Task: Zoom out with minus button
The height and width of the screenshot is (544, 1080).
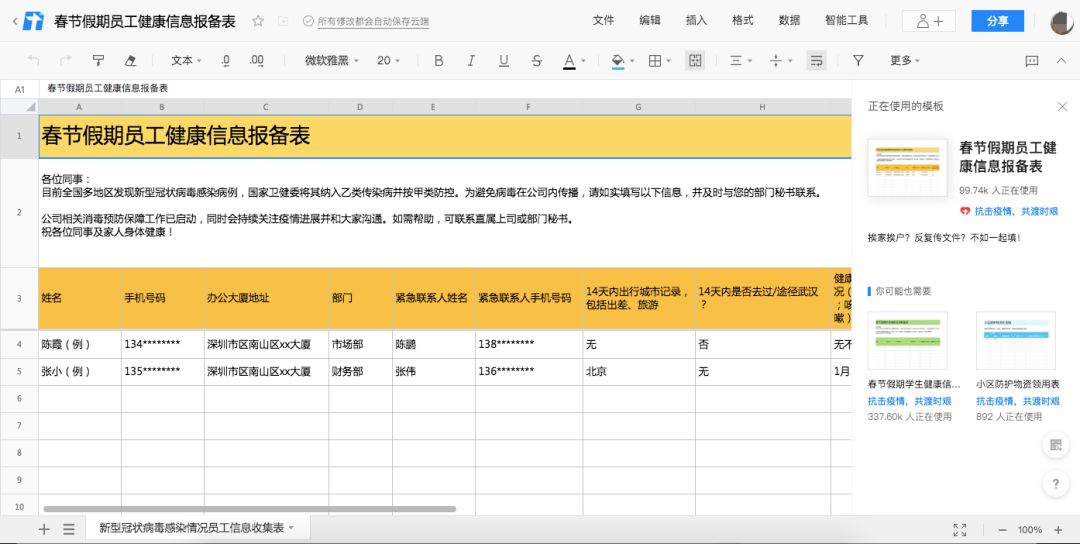Action: click(1002, 530)
